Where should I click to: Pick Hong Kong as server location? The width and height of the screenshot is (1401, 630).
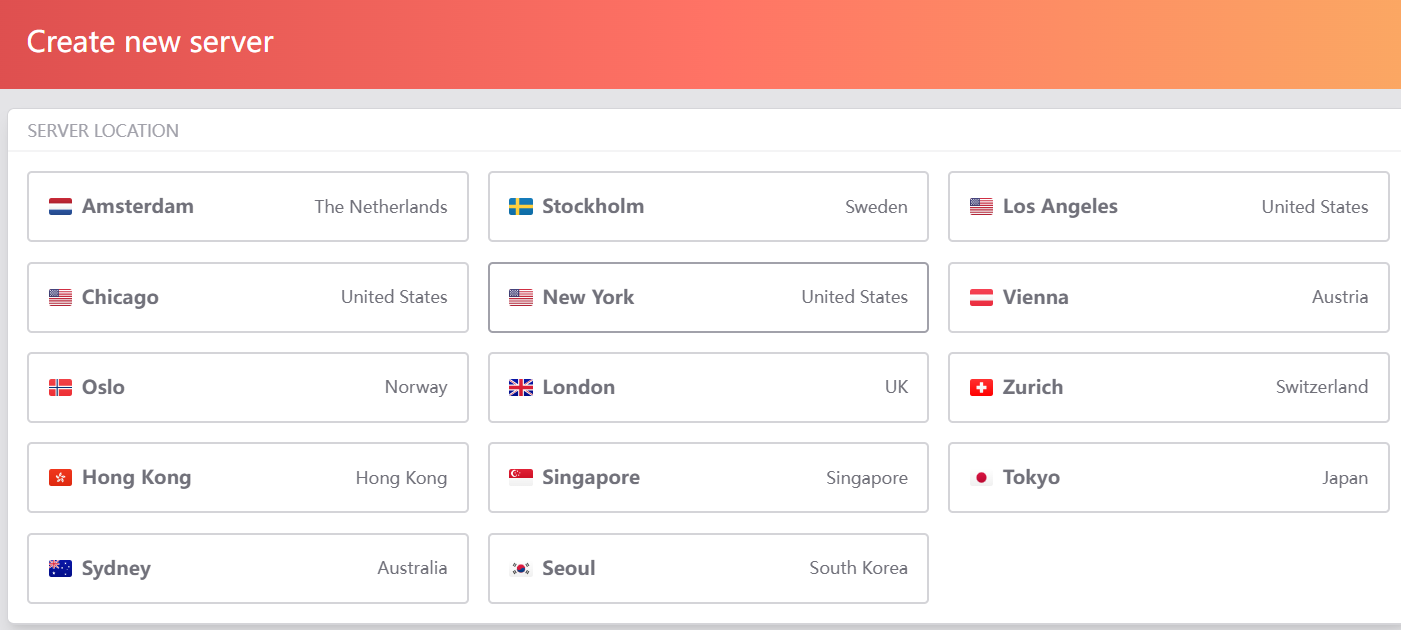247,478
